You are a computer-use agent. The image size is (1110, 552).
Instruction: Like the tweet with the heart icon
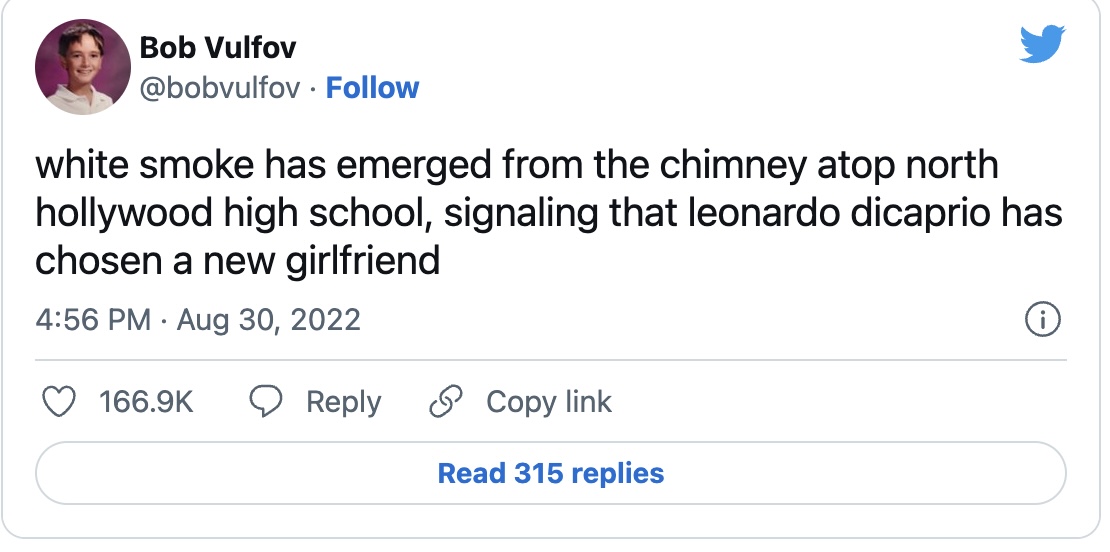tap(62, 402)
